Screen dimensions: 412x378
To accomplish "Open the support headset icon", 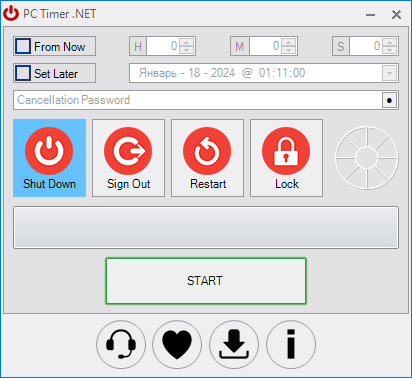I will tap(121, 345).
